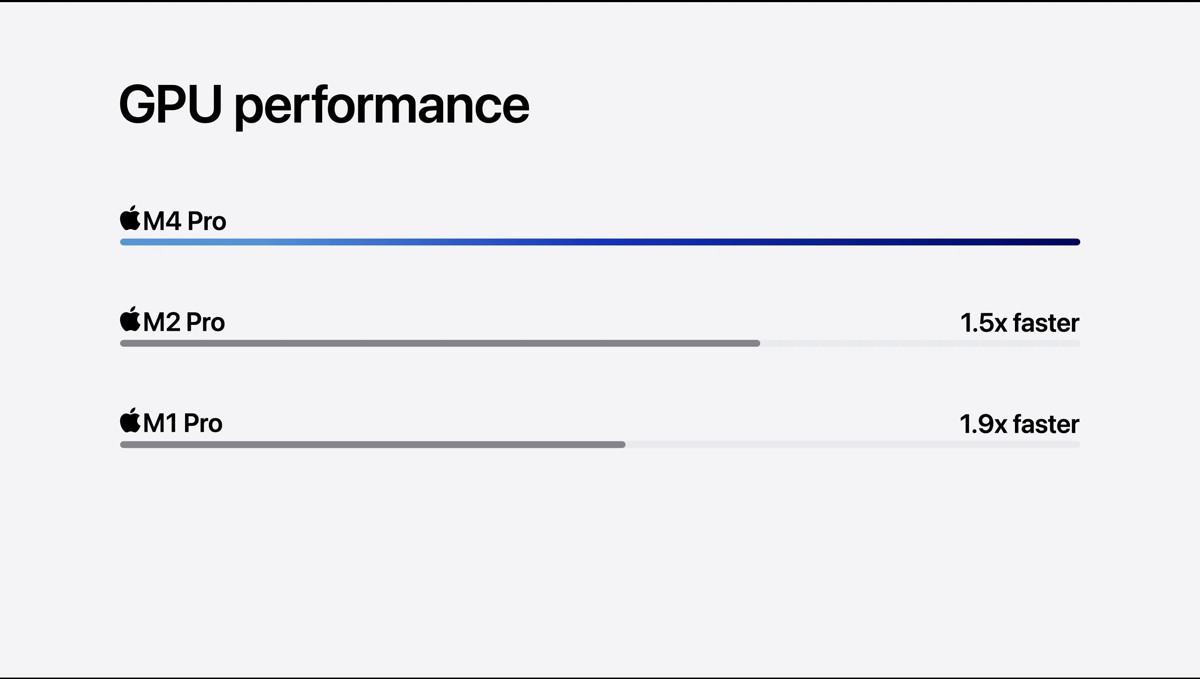Click the M1 Pro text label

[x=183, y=423]
